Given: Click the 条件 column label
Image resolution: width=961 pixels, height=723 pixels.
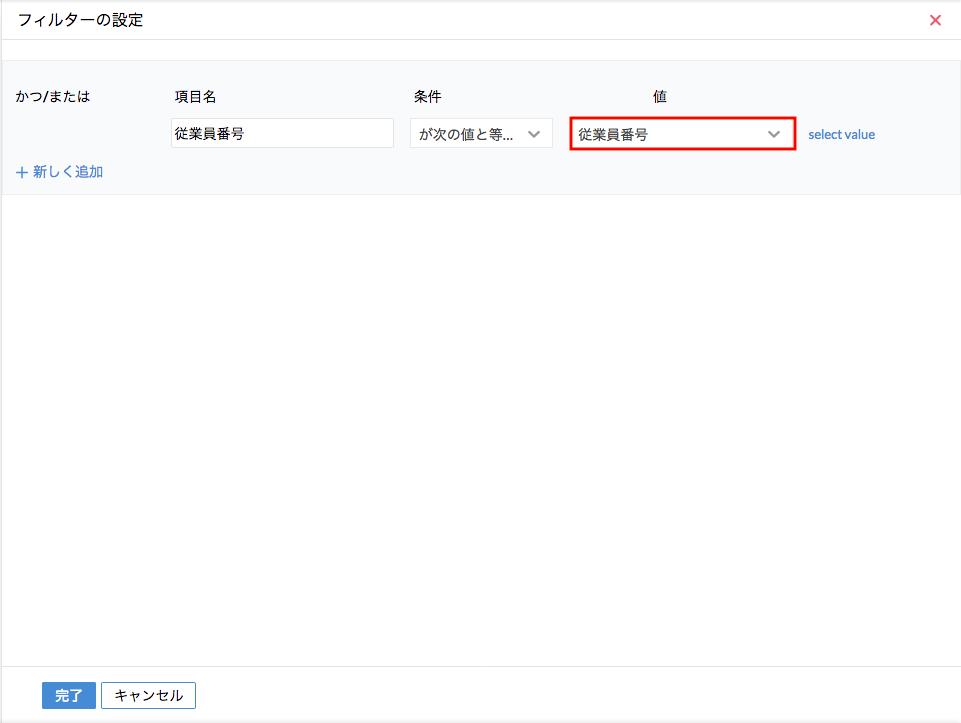Looking at the screenshot, I should click(427, 97).
